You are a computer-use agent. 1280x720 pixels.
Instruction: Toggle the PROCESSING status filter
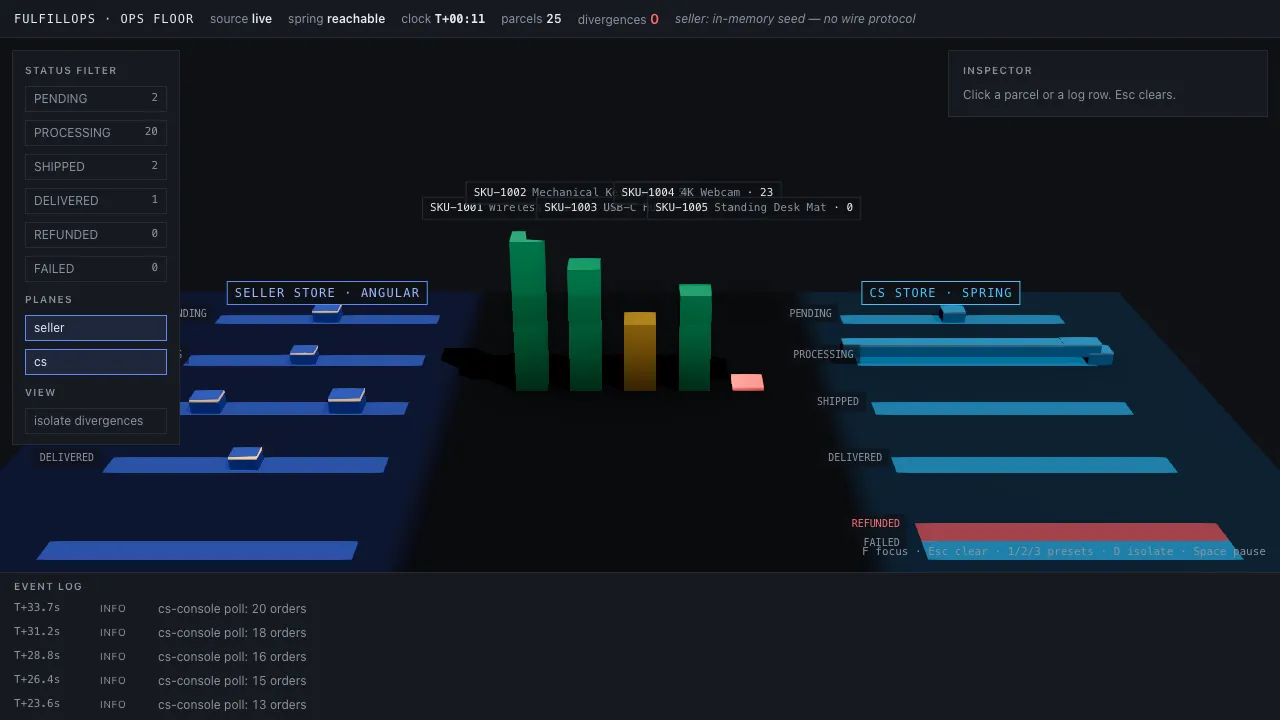pos(96,132)
